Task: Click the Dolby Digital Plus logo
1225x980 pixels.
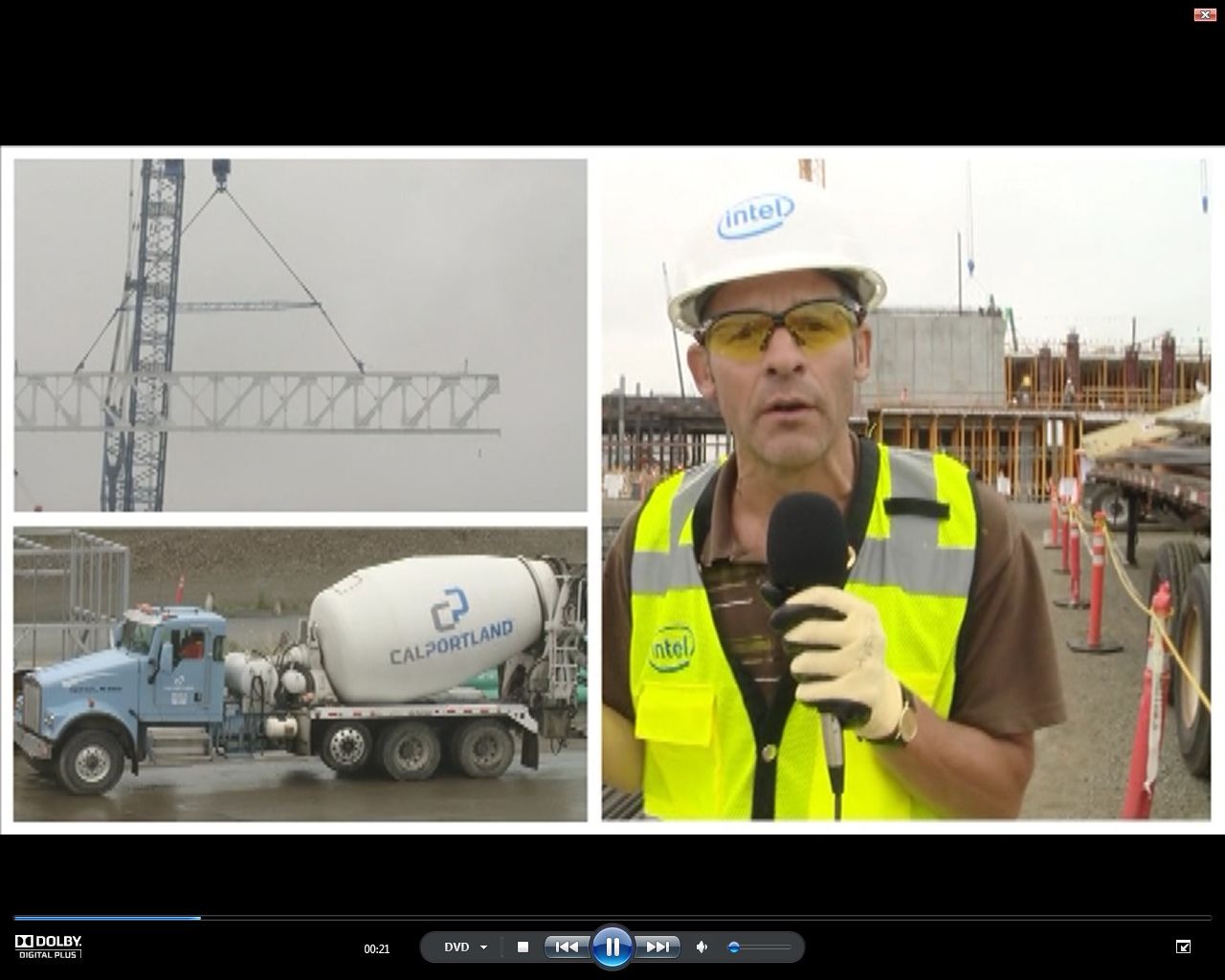Action: tap(49, 947)
